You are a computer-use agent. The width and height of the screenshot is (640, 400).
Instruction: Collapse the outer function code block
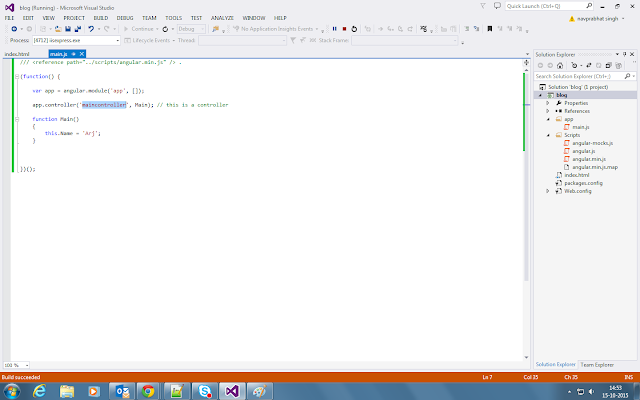[17, 76]
